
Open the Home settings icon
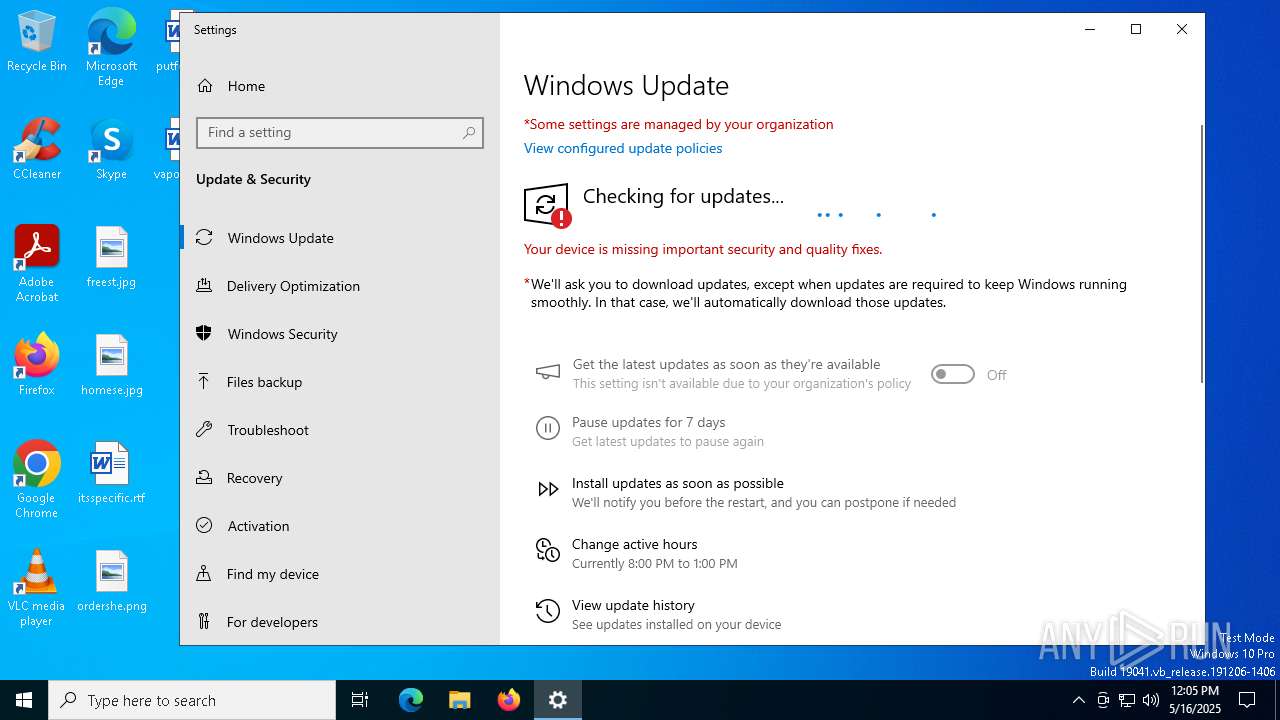(x=205, y=86)
